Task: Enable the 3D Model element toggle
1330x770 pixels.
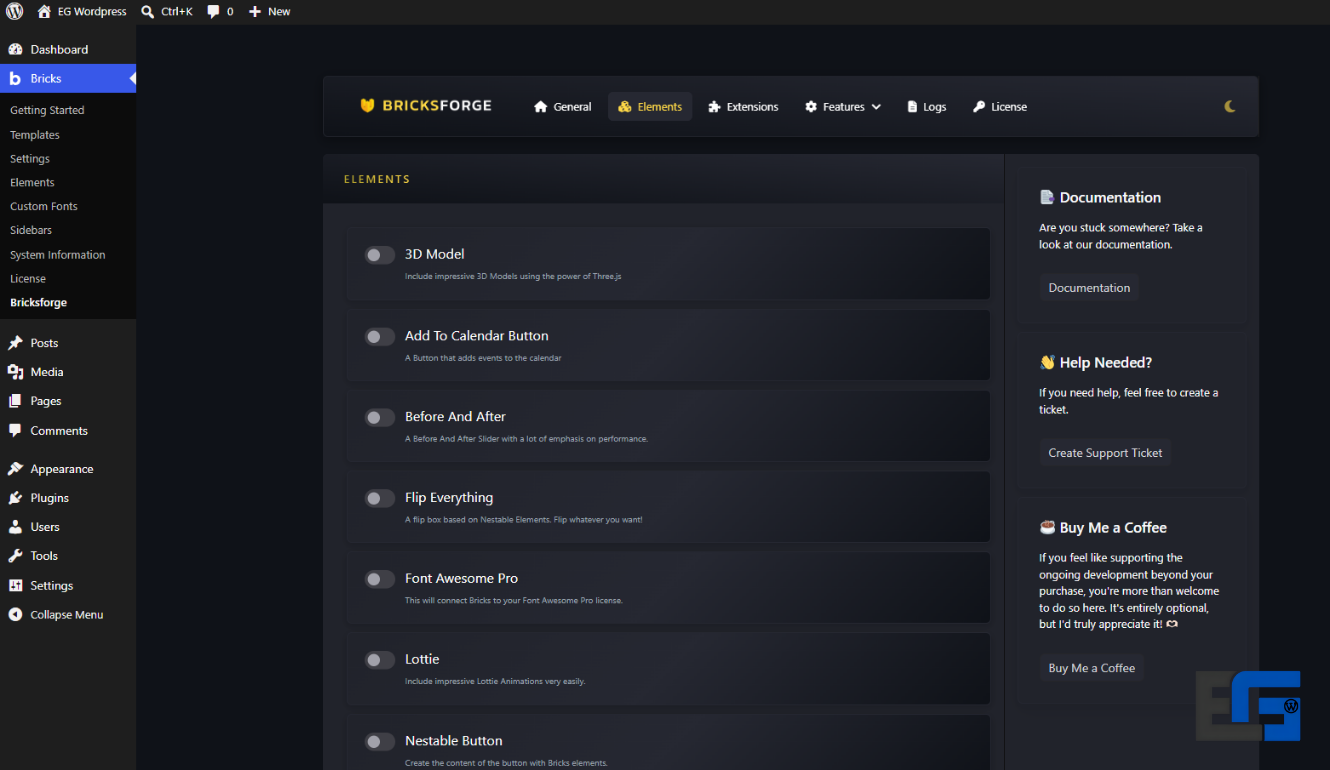Action: (379, 255)
